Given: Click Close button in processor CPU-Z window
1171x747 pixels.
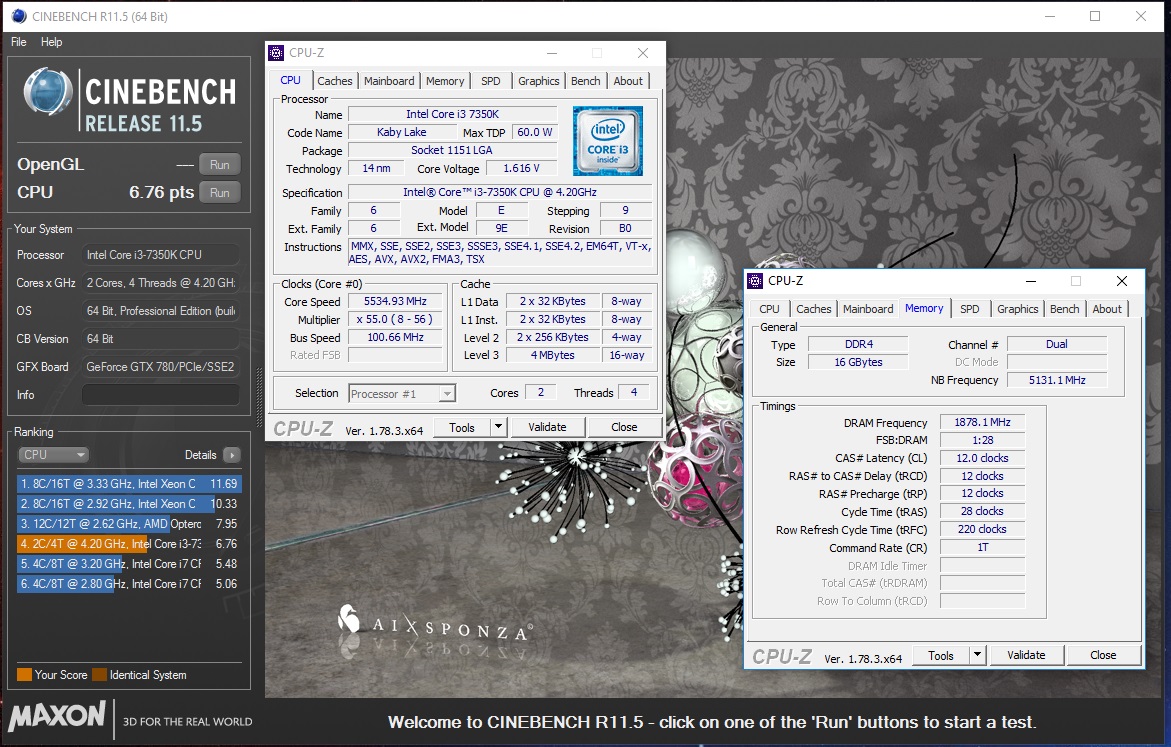Looking at the screenshot, I should [x=624, y=427].
